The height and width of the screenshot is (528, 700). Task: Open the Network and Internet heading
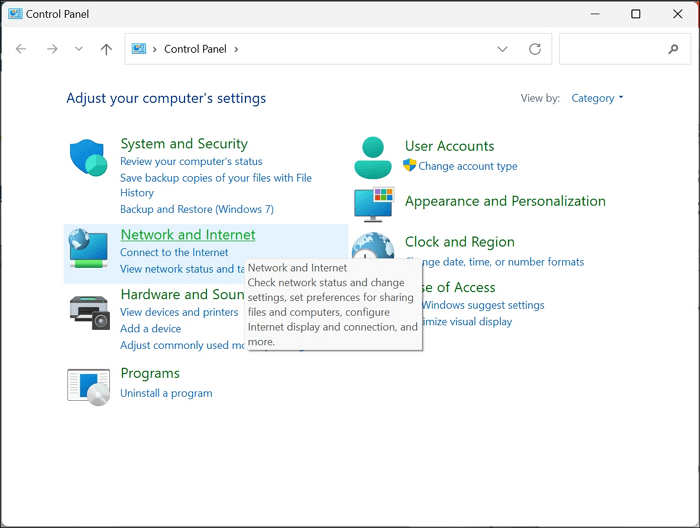(188, 235)
